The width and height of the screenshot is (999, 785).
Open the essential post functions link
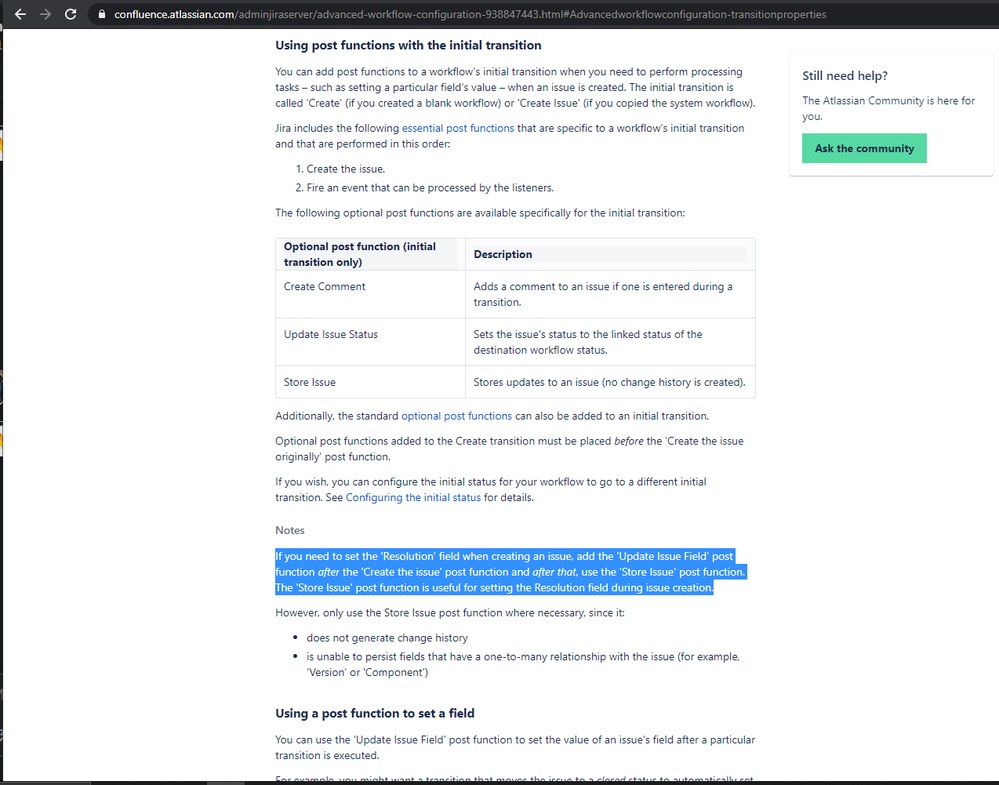[x=457, y=128]
